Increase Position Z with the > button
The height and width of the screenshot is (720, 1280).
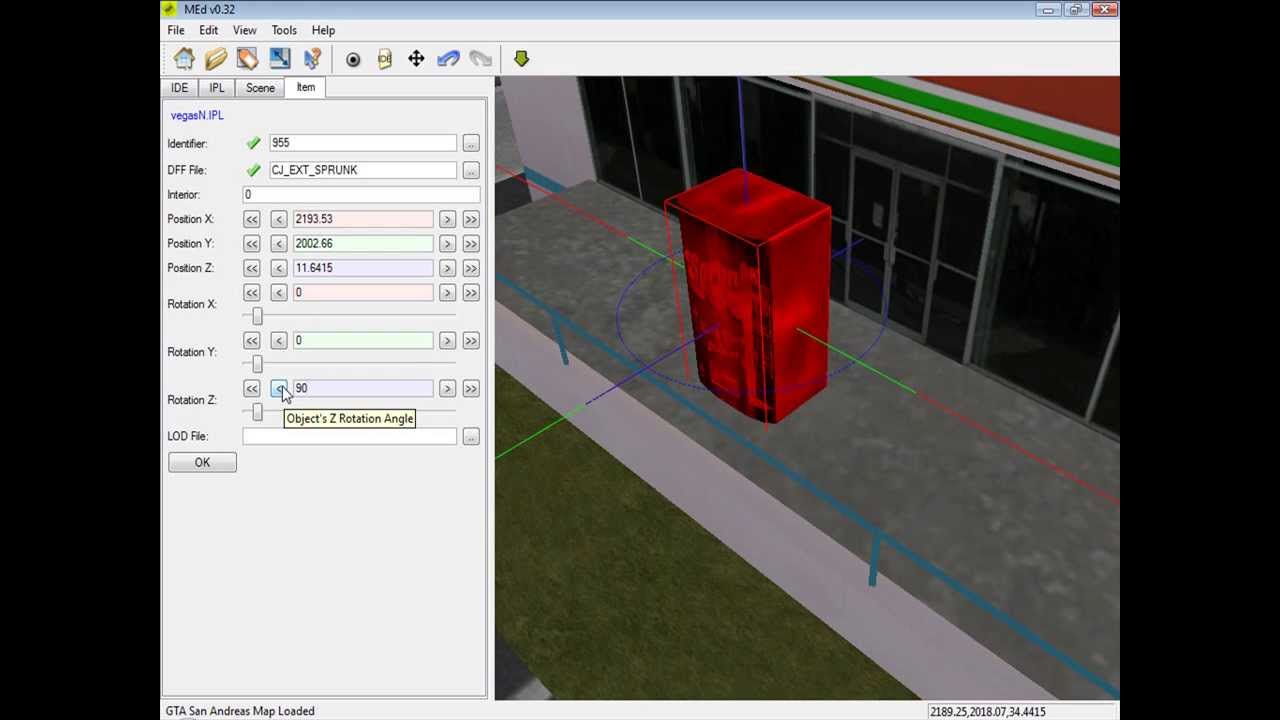click(x=446, y=268)
